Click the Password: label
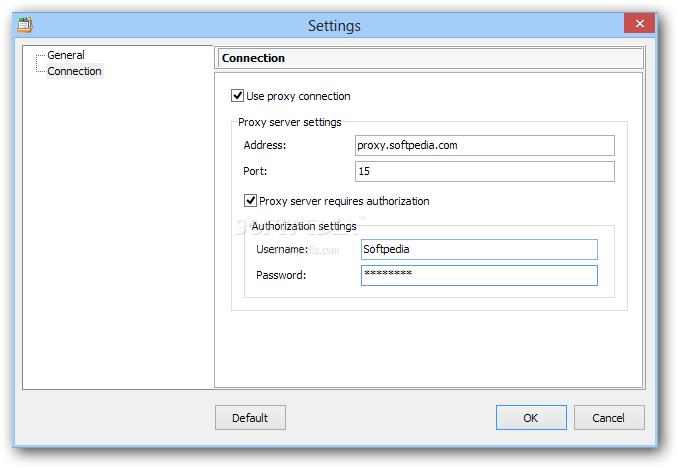Screen dimensions: 678x468 281,276
